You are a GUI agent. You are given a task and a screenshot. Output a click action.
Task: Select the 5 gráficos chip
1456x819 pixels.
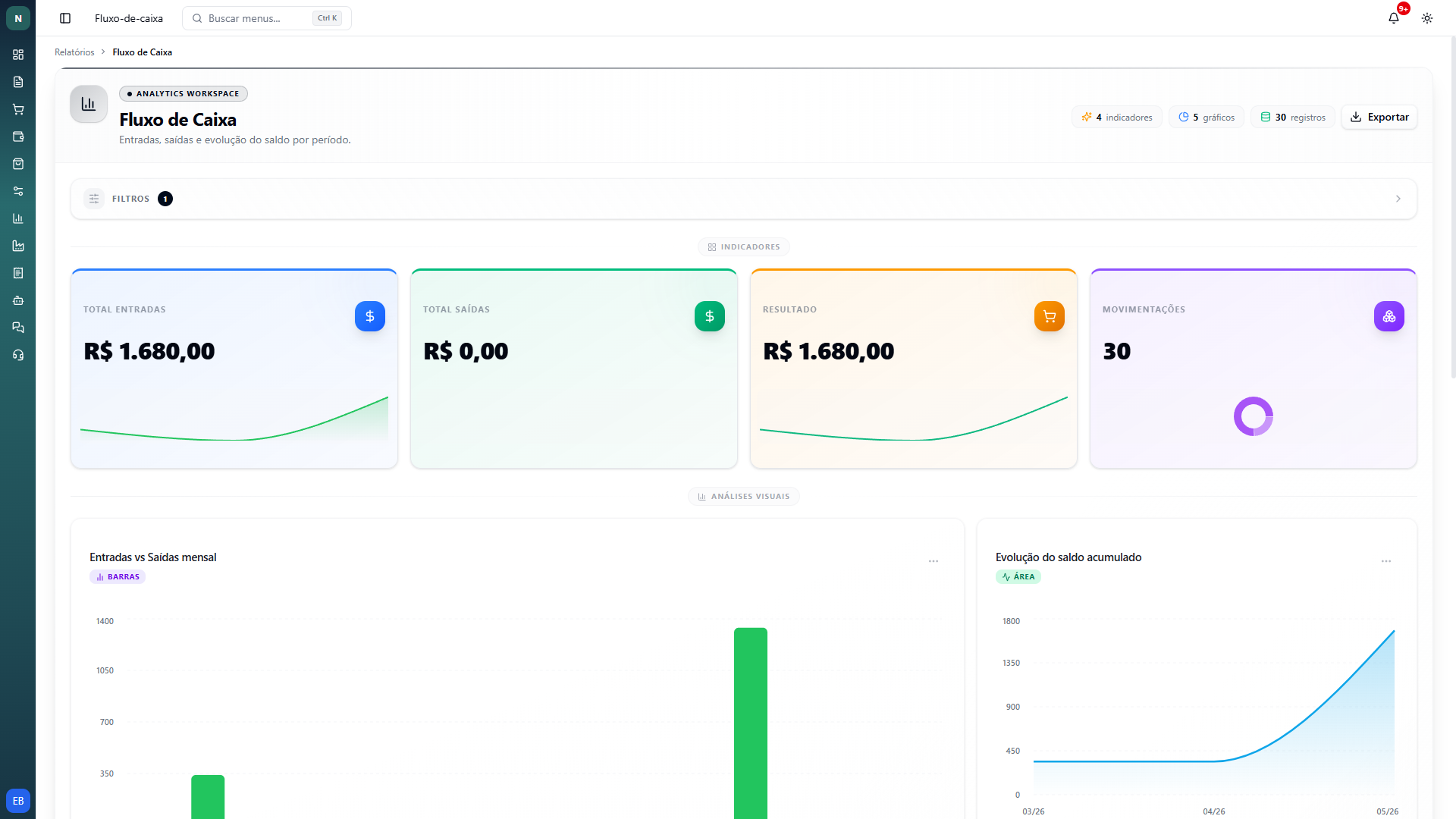(x=1207, y=117)
